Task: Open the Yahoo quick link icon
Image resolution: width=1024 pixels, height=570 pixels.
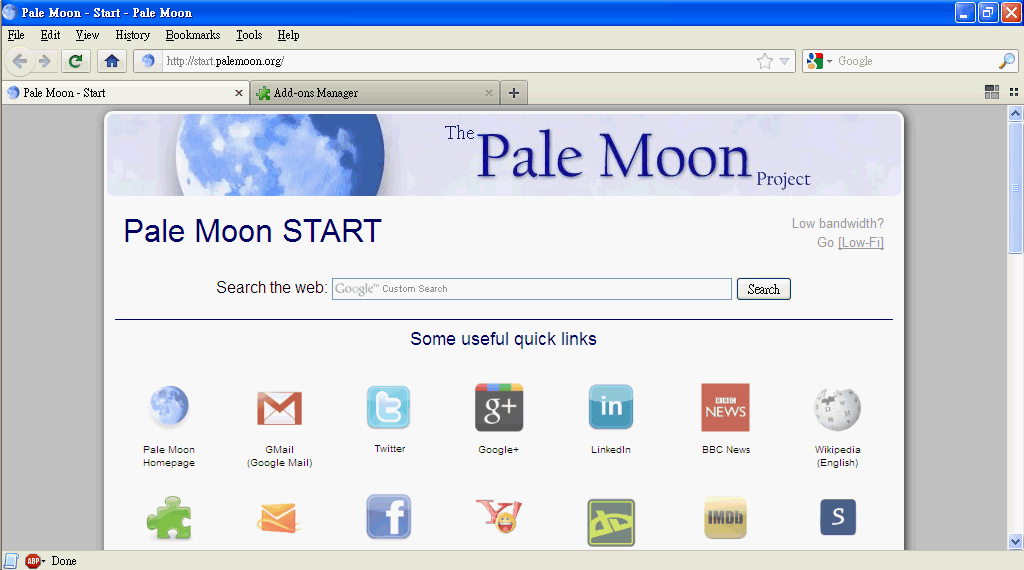Action: click(500, 516)
